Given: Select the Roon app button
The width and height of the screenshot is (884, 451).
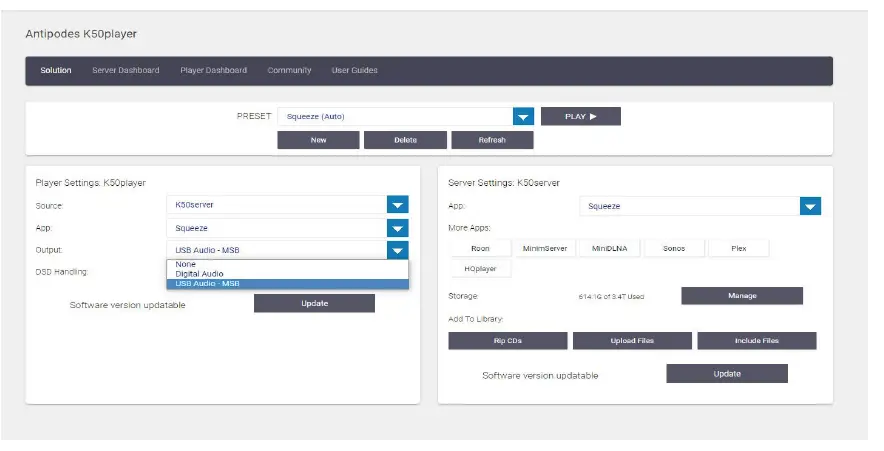Looking at the screenshot, I should (x=480, y=249).
